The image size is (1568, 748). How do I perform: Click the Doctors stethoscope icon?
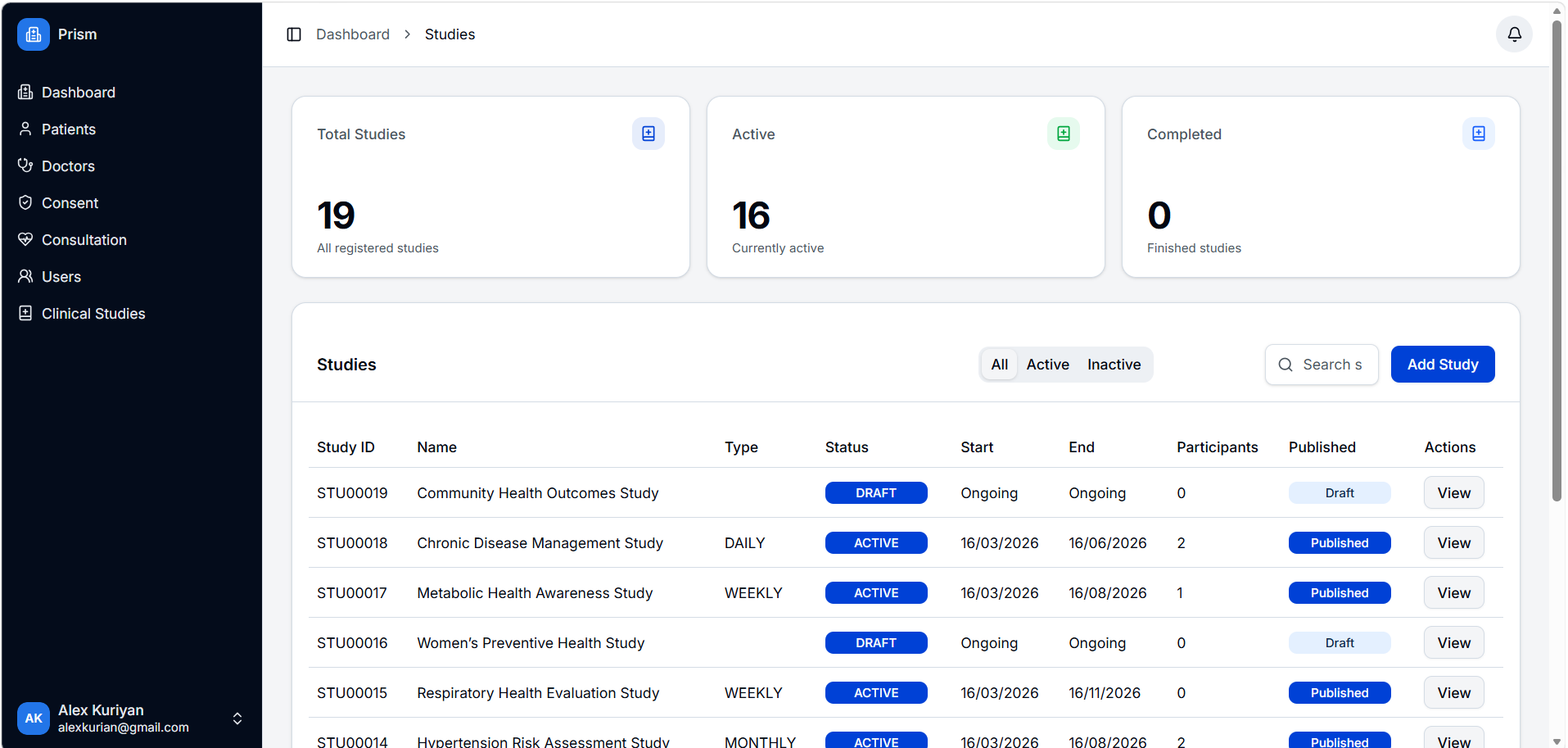[x=25, y=165]
